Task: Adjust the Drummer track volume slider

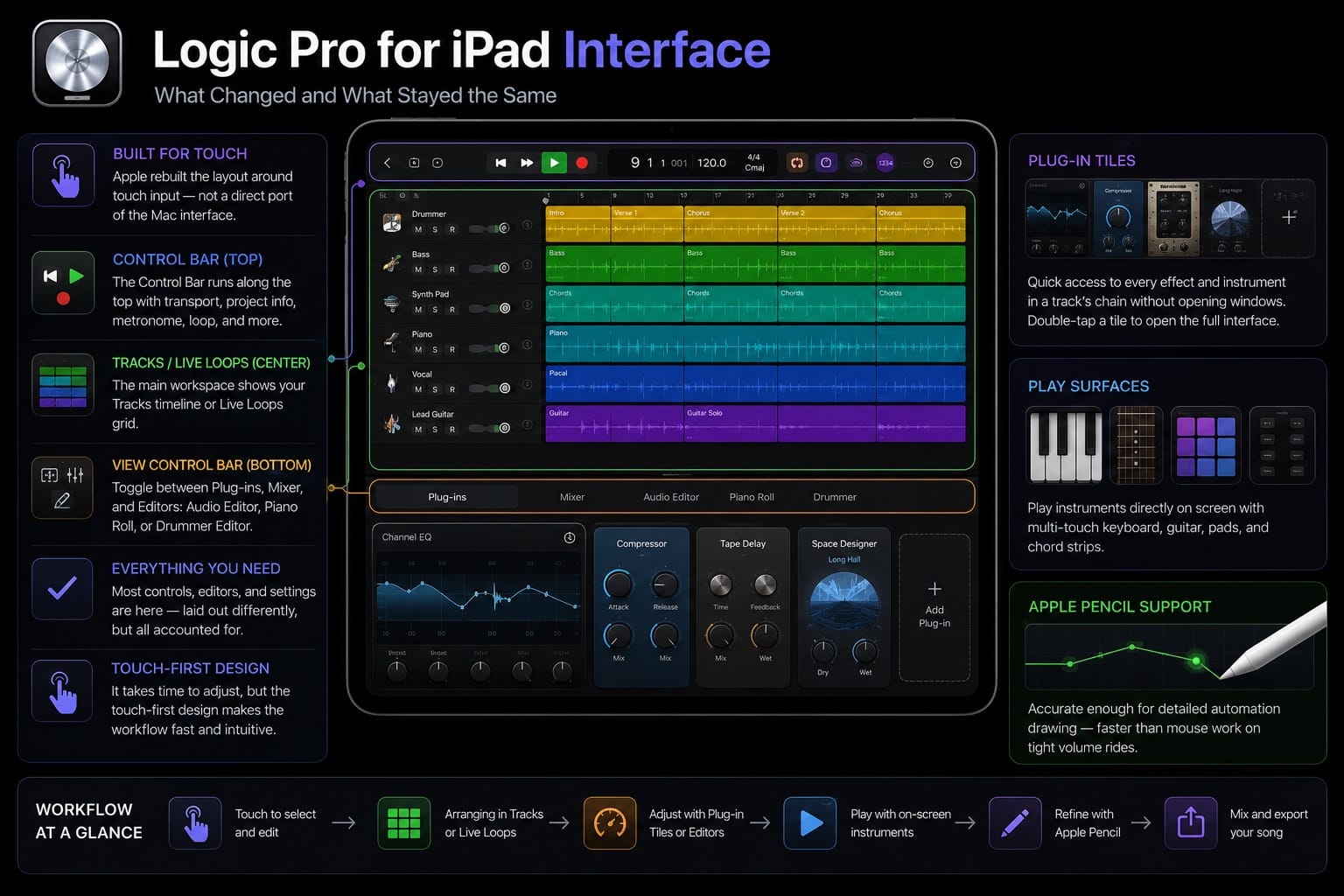Action: [x=489, y=228]
